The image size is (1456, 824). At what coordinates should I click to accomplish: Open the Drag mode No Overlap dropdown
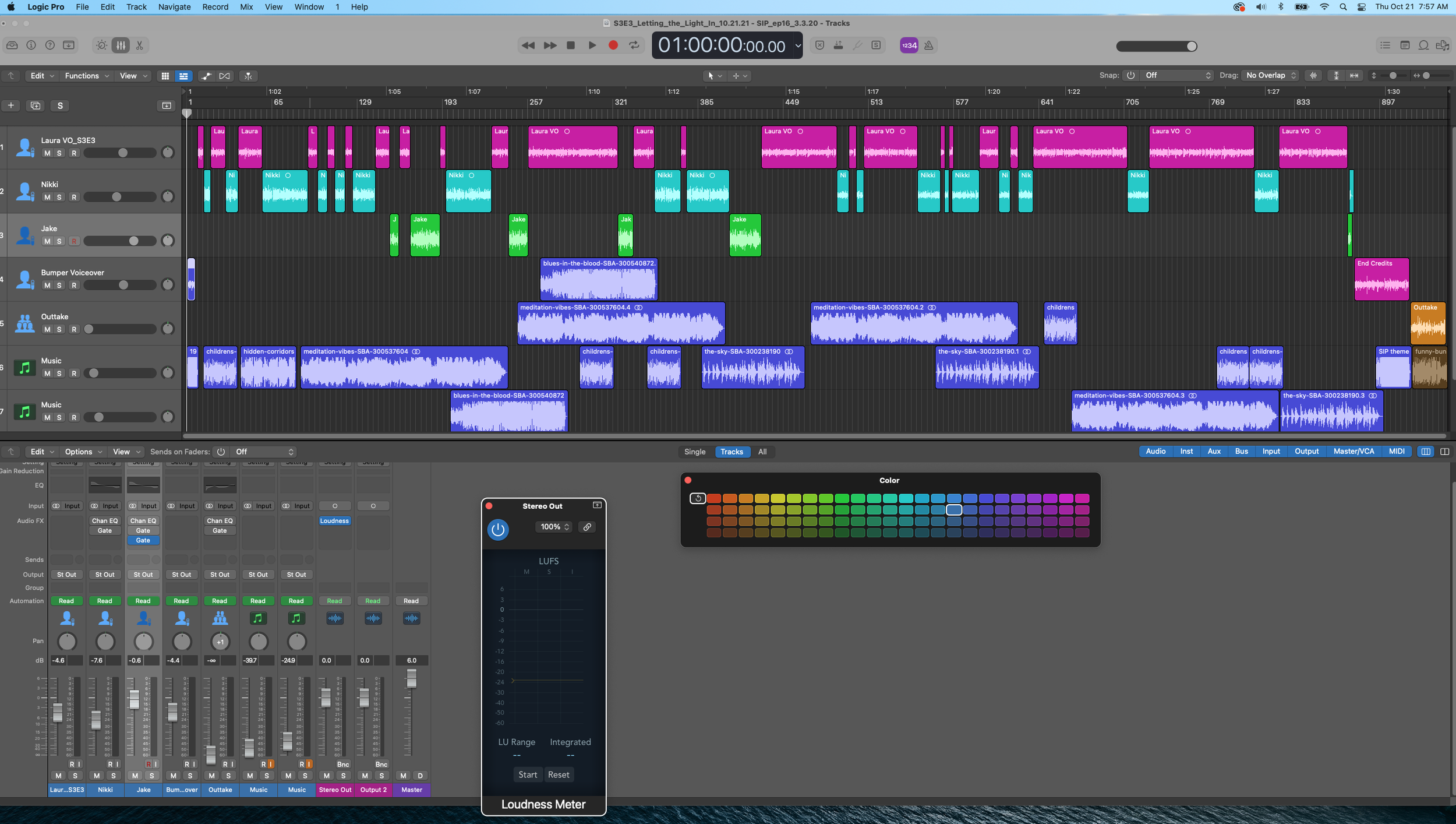[x=1271, y=76]
